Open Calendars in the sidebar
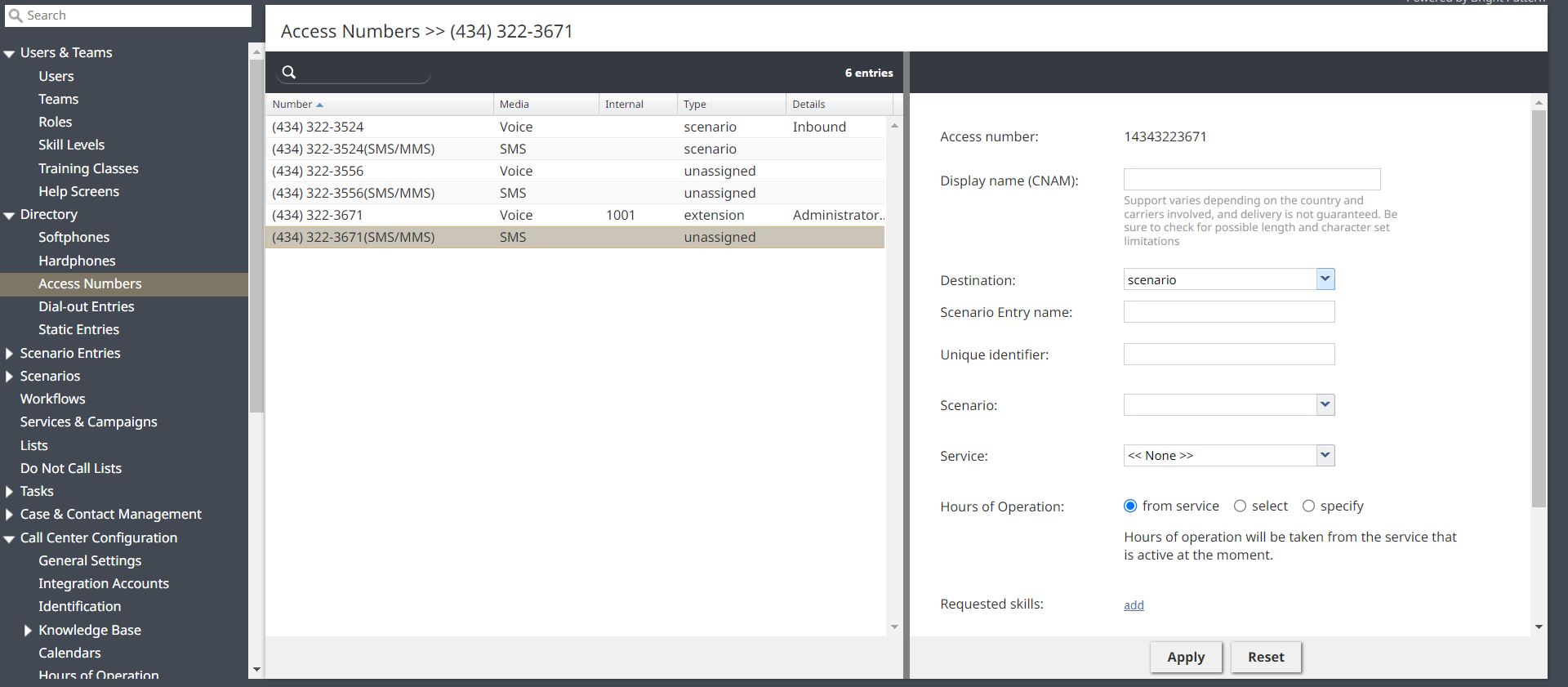The height and width of the screenshot is (687, 1568). click(x=69, y=653)
